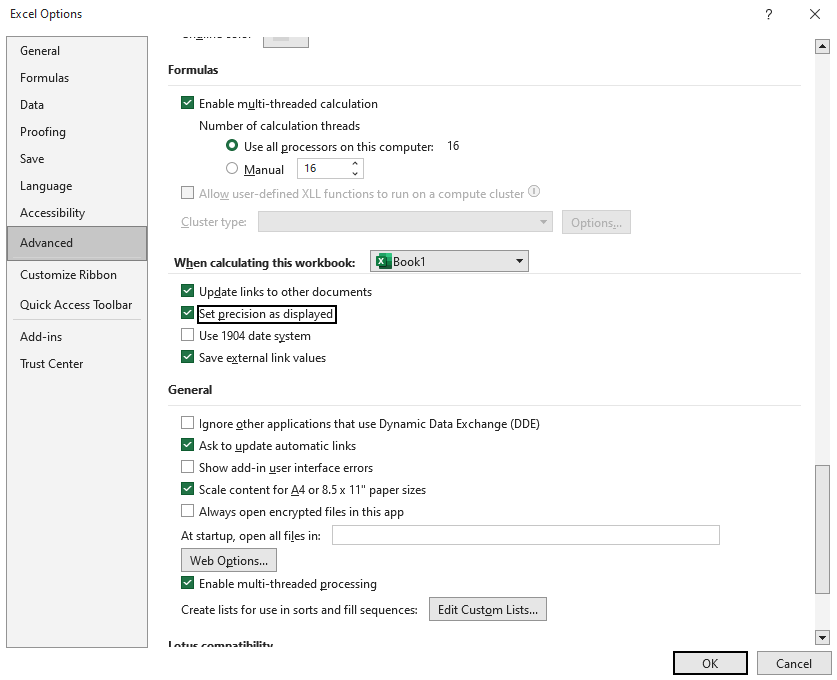Toggle Enable multi-threaded calculation checkbox

[x=187, y=103]
